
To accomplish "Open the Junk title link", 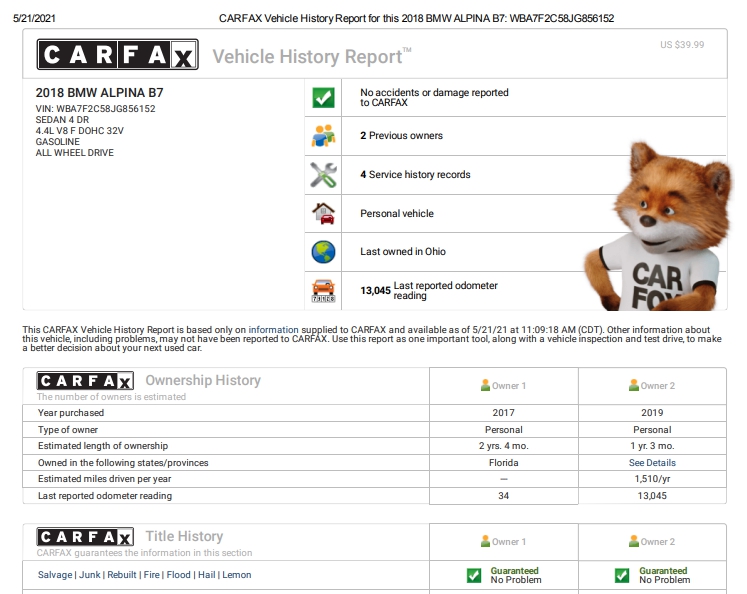I will tap(90, 575).
